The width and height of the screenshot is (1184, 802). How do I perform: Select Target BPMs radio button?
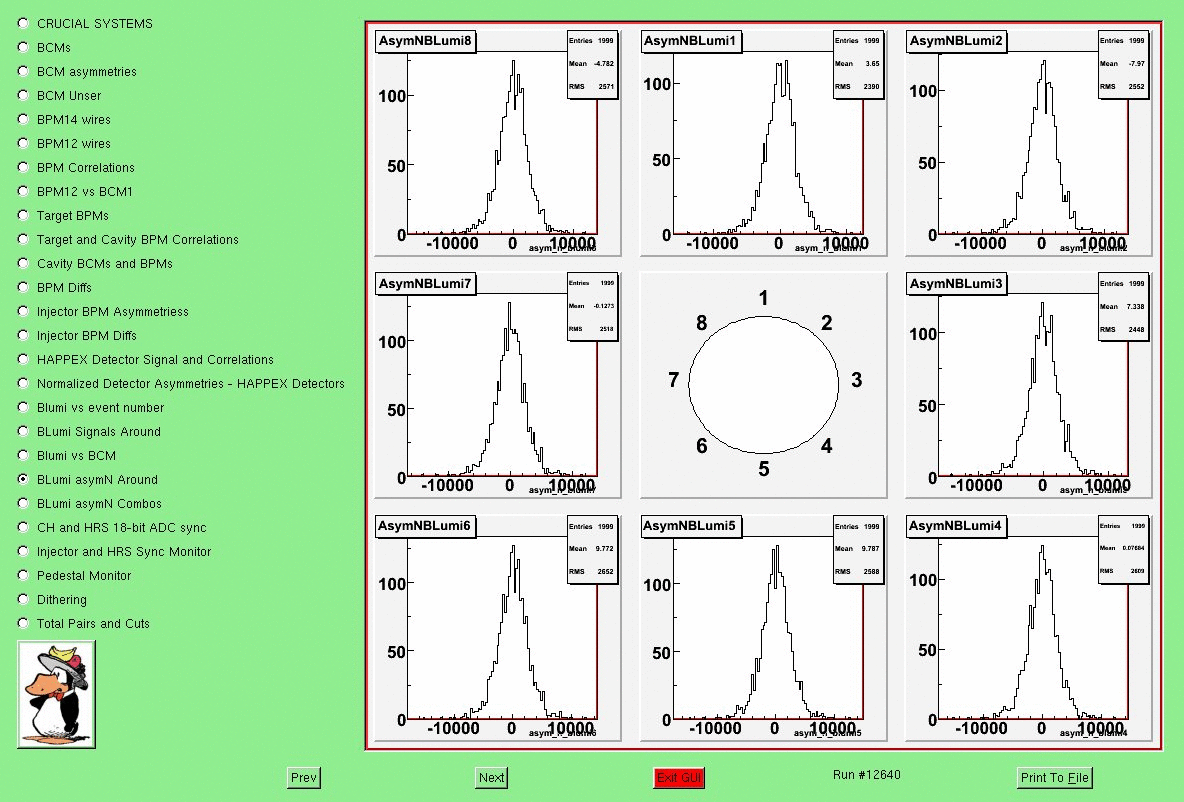[23, 215]
